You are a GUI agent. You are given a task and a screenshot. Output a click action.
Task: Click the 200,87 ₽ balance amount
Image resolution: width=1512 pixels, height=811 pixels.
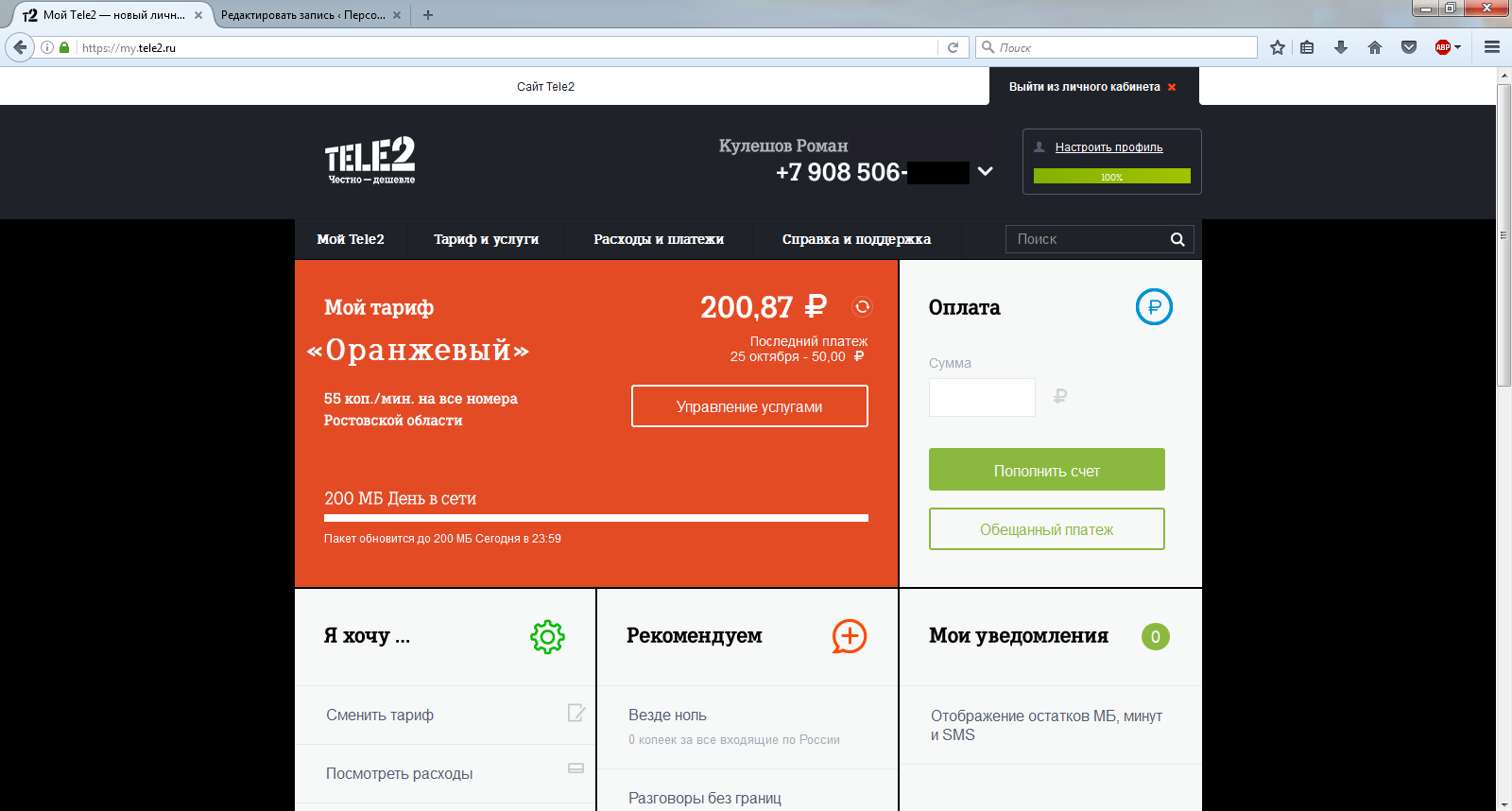tap(763, 307)
